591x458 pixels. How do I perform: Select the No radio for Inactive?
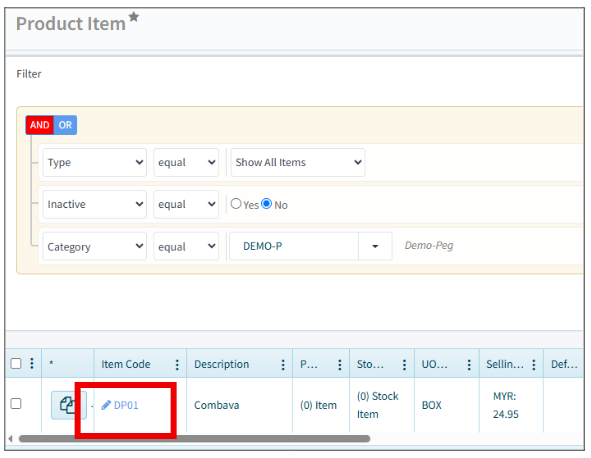[266, 204]
